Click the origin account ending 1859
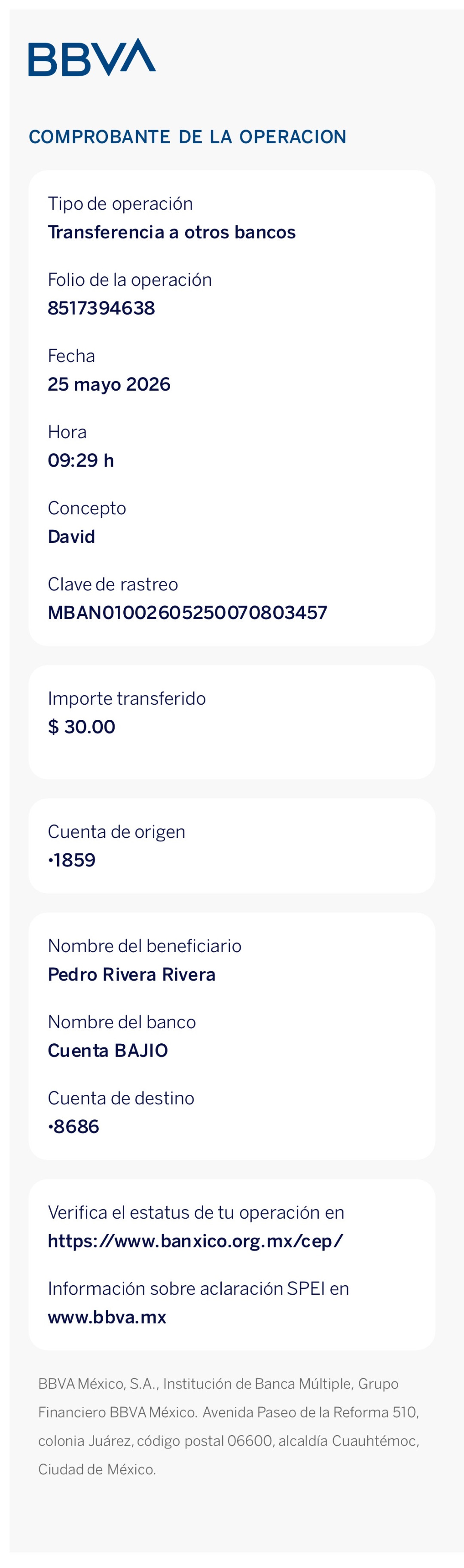 tap(72, 860)
